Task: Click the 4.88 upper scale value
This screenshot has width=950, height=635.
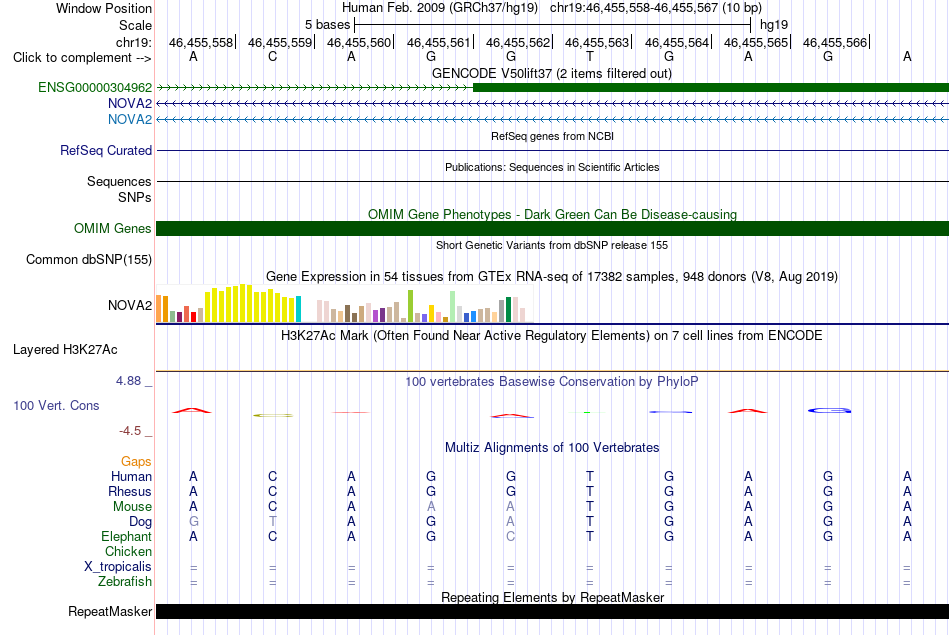Action: pos(128,381)
